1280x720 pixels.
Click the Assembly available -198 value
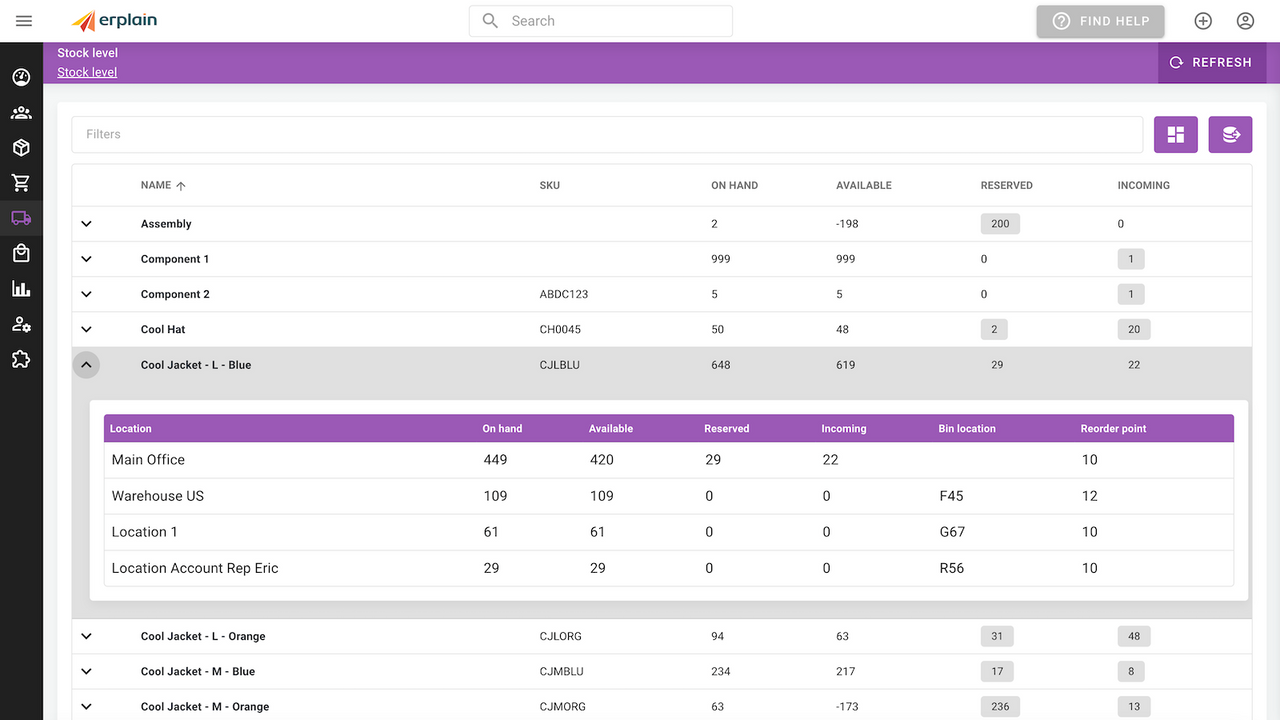click(x=847, y=224)
